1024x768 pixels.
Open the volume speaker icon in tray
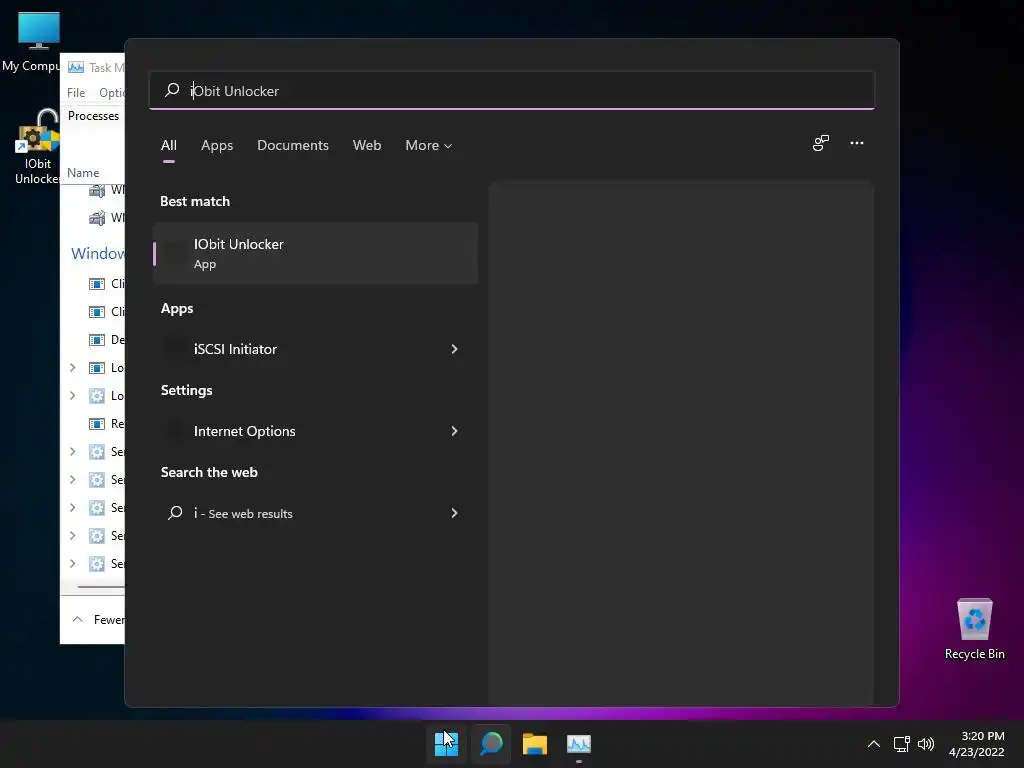click(x=926, y=744)
